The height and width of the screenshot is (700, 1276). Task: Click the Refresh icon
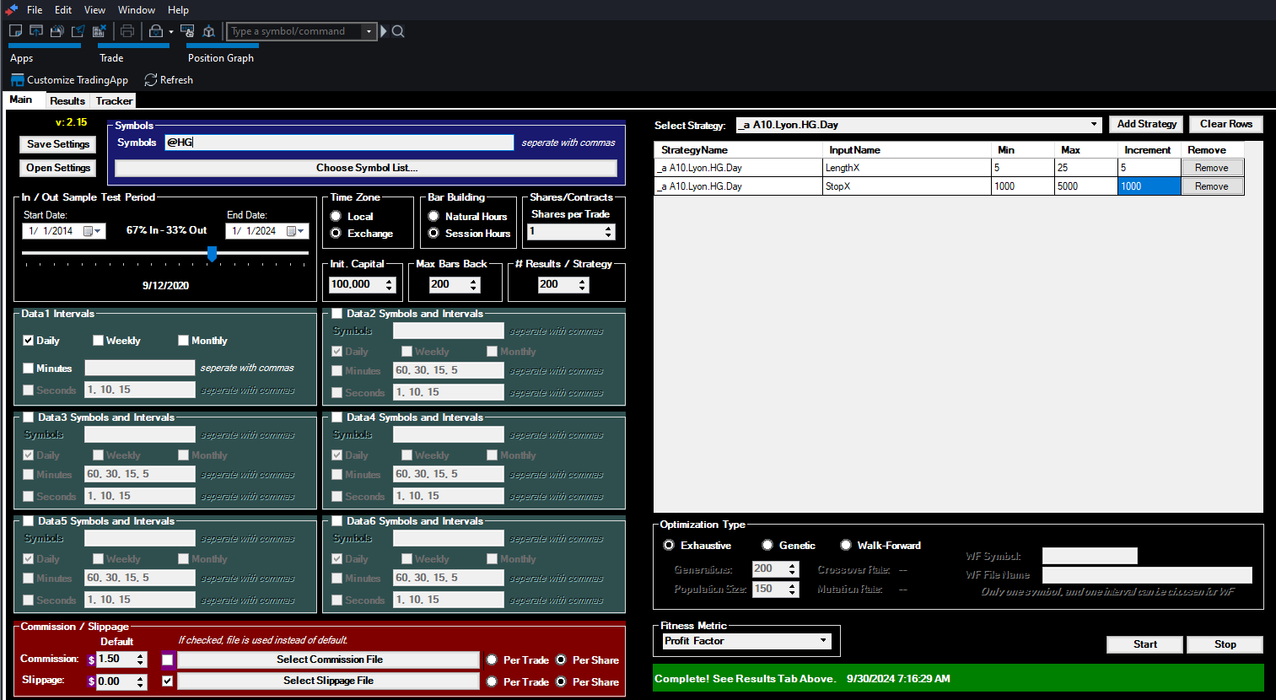click(151, 80)
